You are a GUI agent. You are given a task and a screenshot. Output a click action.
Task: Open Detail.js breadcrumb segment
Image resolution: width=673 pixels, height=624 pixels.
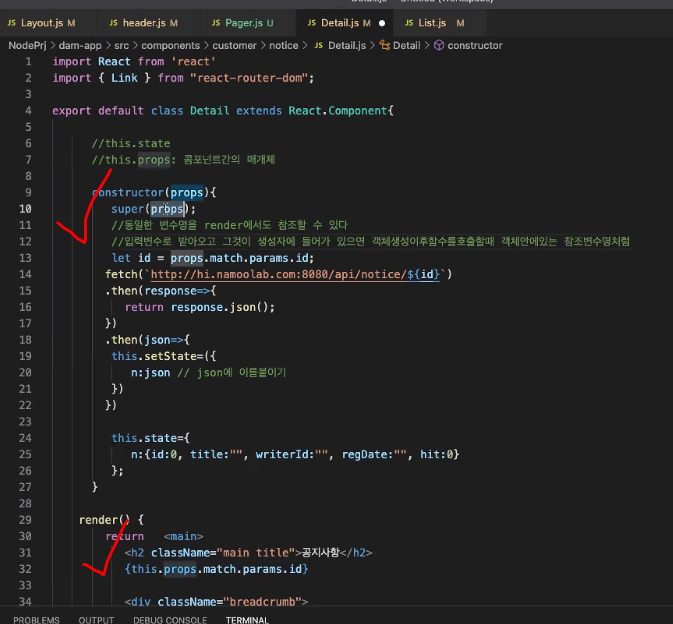point(347,45)
